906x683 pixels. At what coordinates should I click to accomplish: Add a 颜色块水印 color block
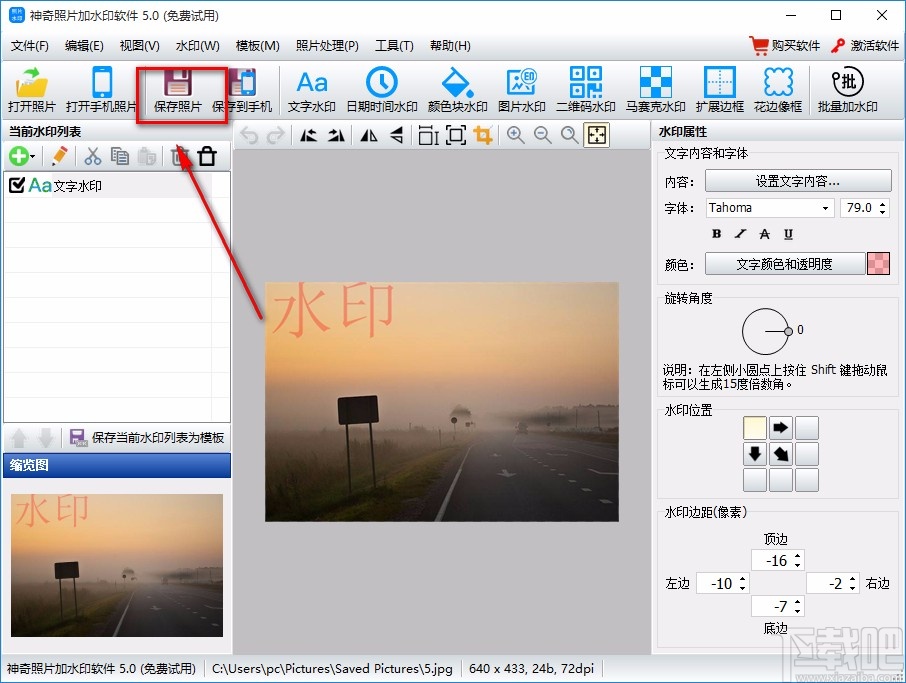coord(457,90)
